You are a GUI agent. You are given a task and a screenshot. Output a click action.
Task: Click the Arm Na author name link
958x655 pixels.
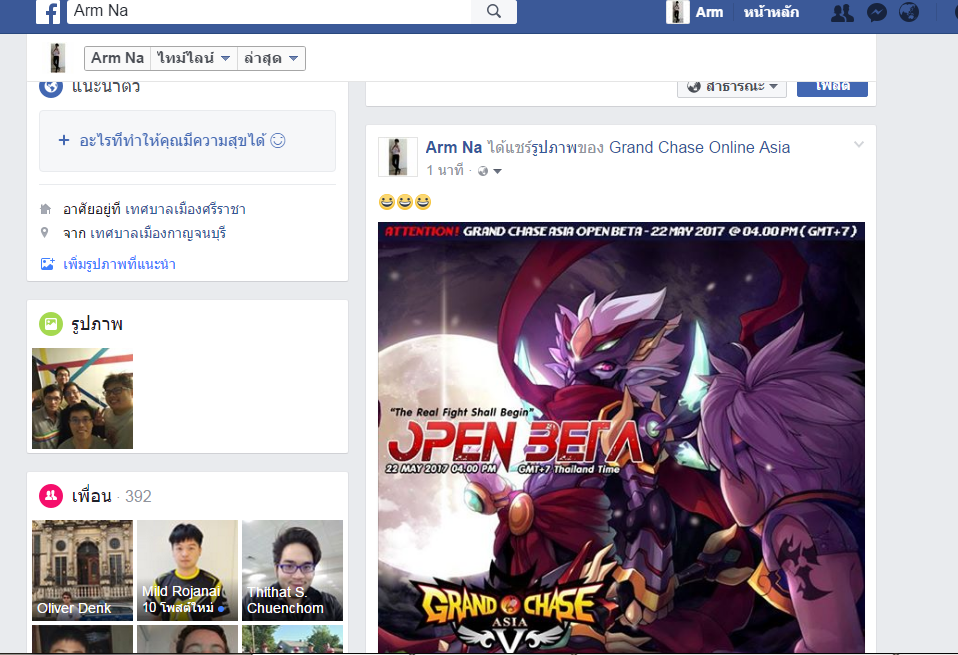tap(454, 147)
